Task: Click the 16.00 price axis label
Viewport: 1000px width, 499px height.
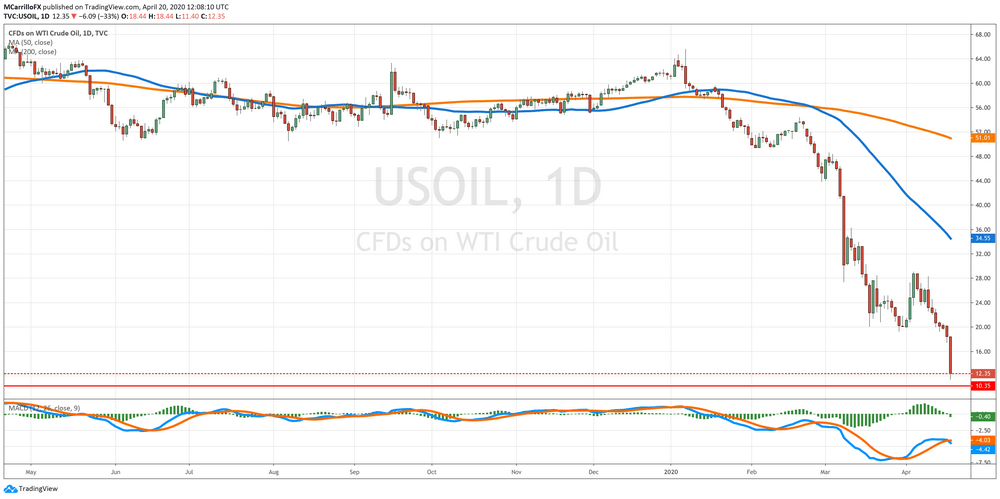Action: tap(982, 352)
